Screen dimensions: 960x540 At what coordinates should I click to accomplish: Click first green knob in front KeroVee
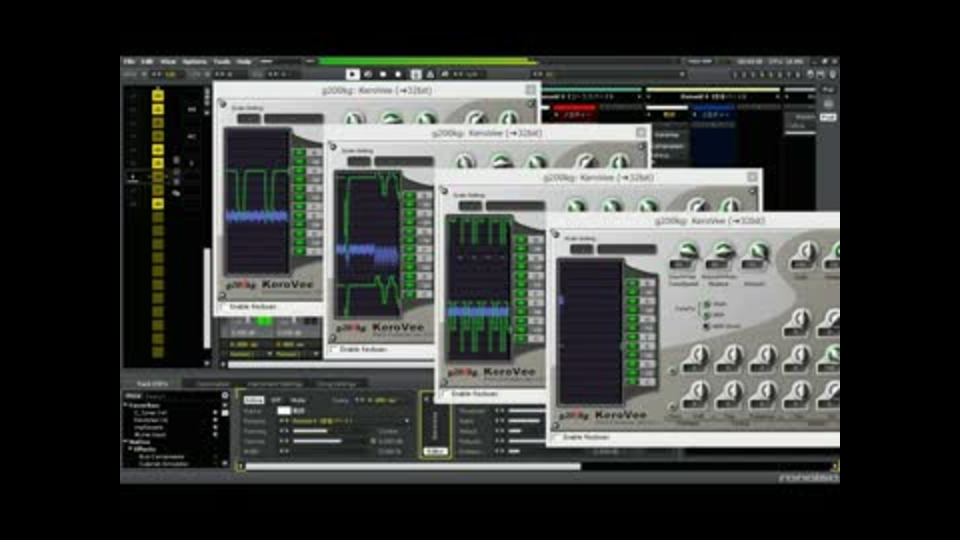[x=688, y=251]
